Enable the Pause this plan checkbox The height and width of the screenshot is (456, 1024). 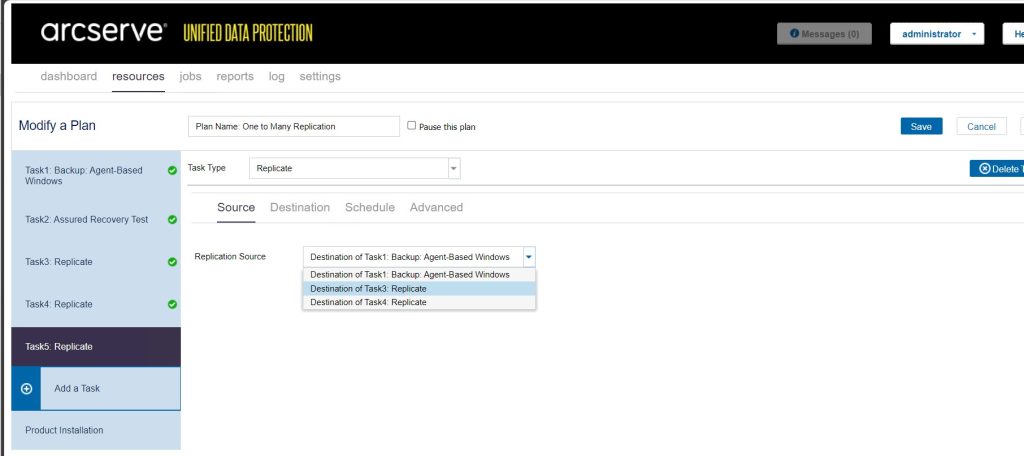tap(411, 125)
